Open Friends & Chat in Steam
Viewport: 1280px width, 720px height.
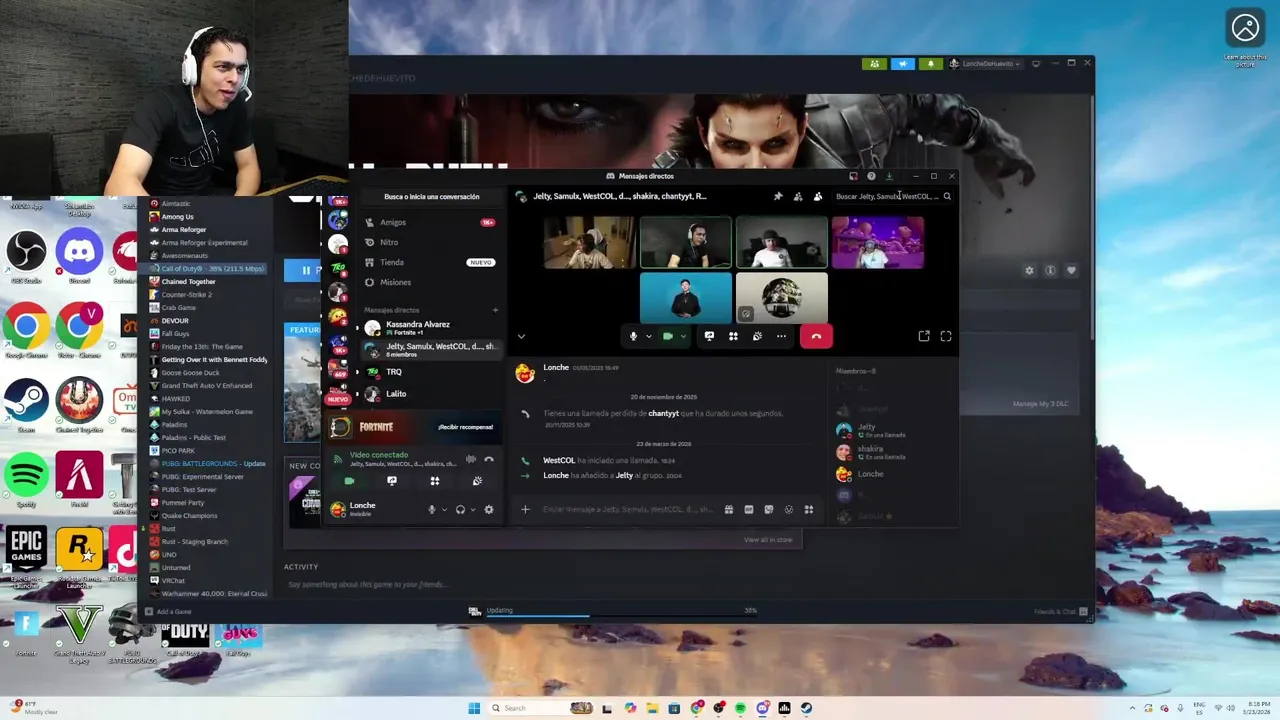tap(1061, 611)
